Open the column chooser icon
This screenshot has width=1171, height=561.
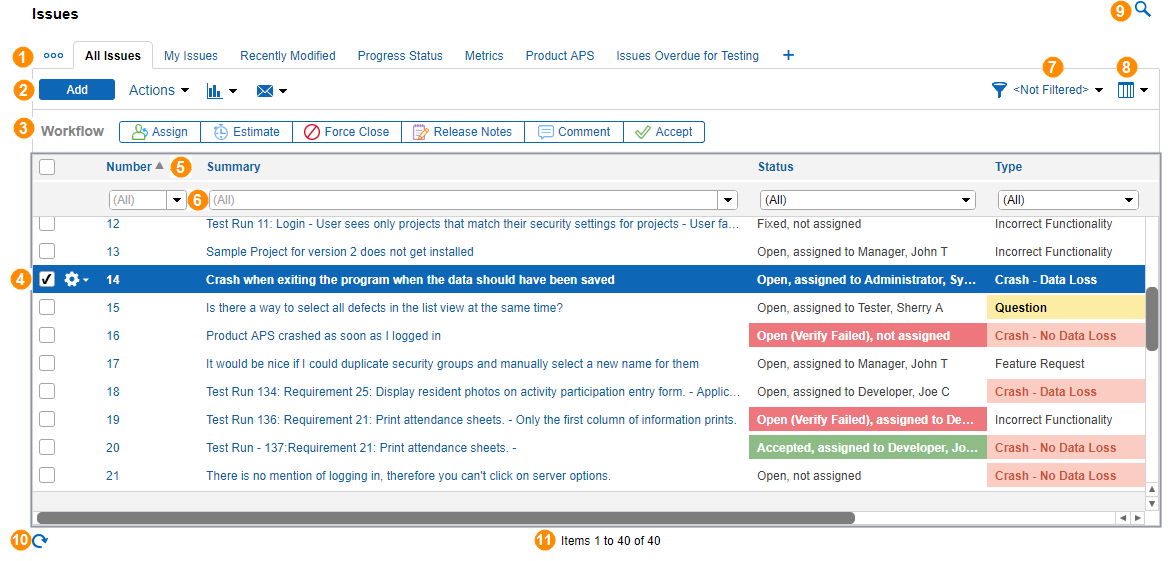(1126, 90)
